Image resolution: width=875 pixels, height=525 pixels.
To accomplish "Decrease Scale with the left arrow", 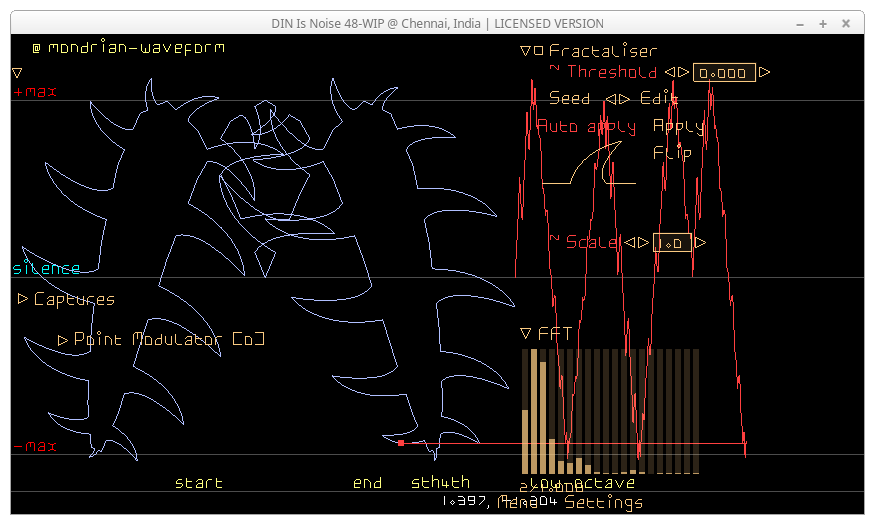I will 630,242.
